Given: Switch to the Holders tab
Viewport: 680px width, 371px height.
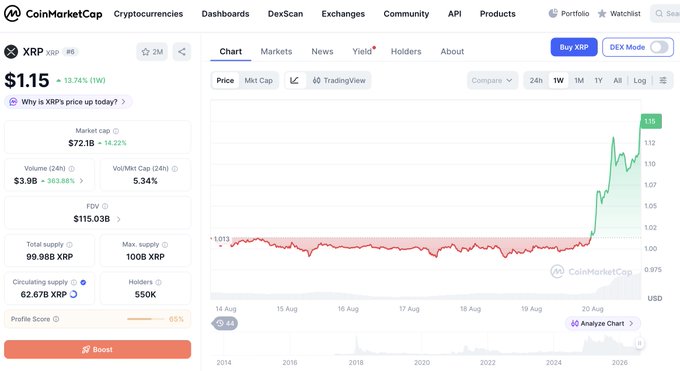Looking at the screenshot, I should [x=406, y=51].
